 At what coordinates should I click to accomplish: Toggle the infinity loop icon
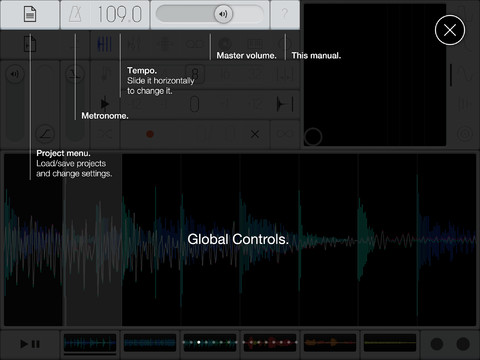285,134
